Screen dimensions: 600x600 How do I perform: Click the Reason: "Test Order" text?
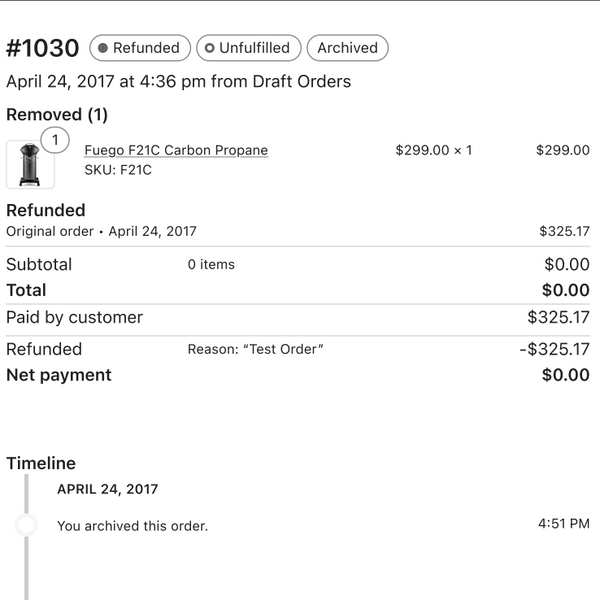[256, 349]
